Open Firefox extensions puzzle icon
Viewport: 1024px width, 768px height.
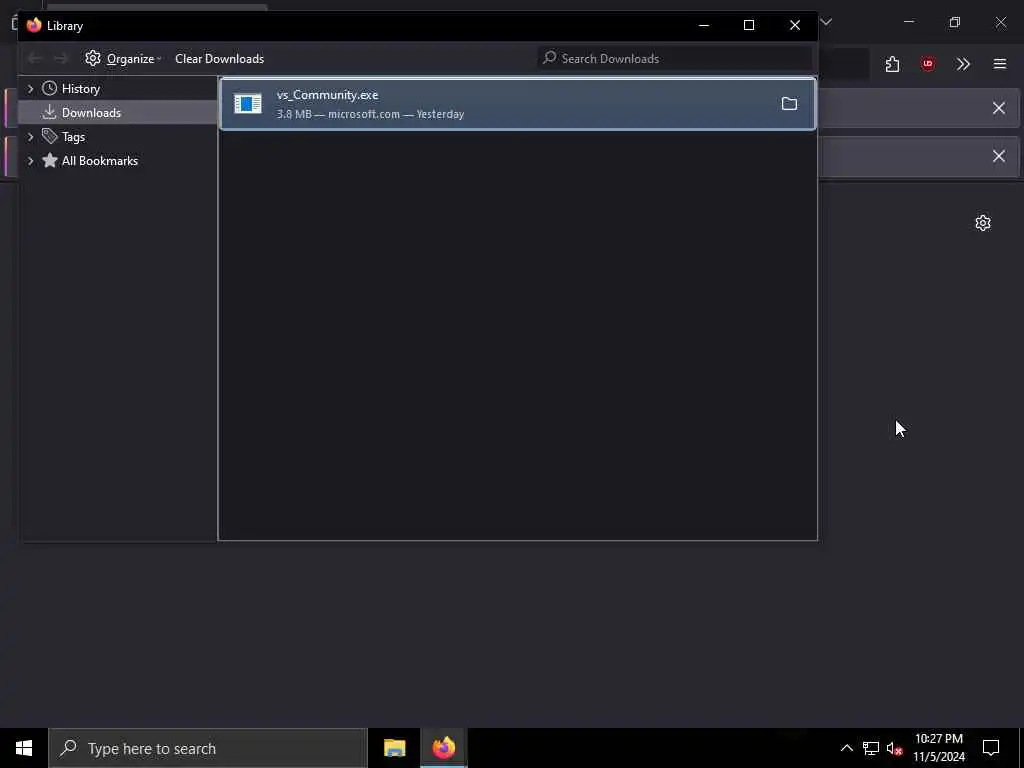coord(892,64)
